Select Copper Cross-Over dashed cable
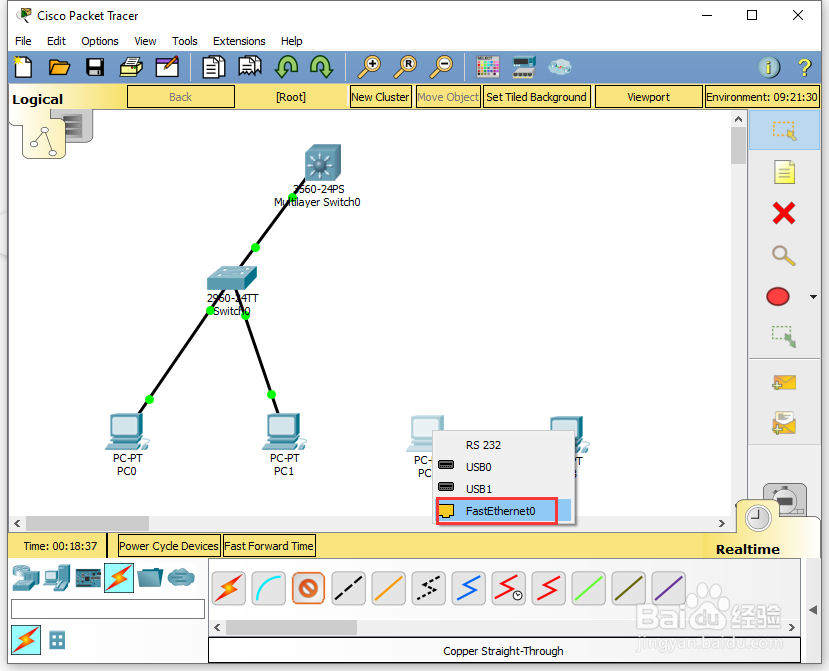The height and width of the screenshot is (671, 829). (348, 589)
